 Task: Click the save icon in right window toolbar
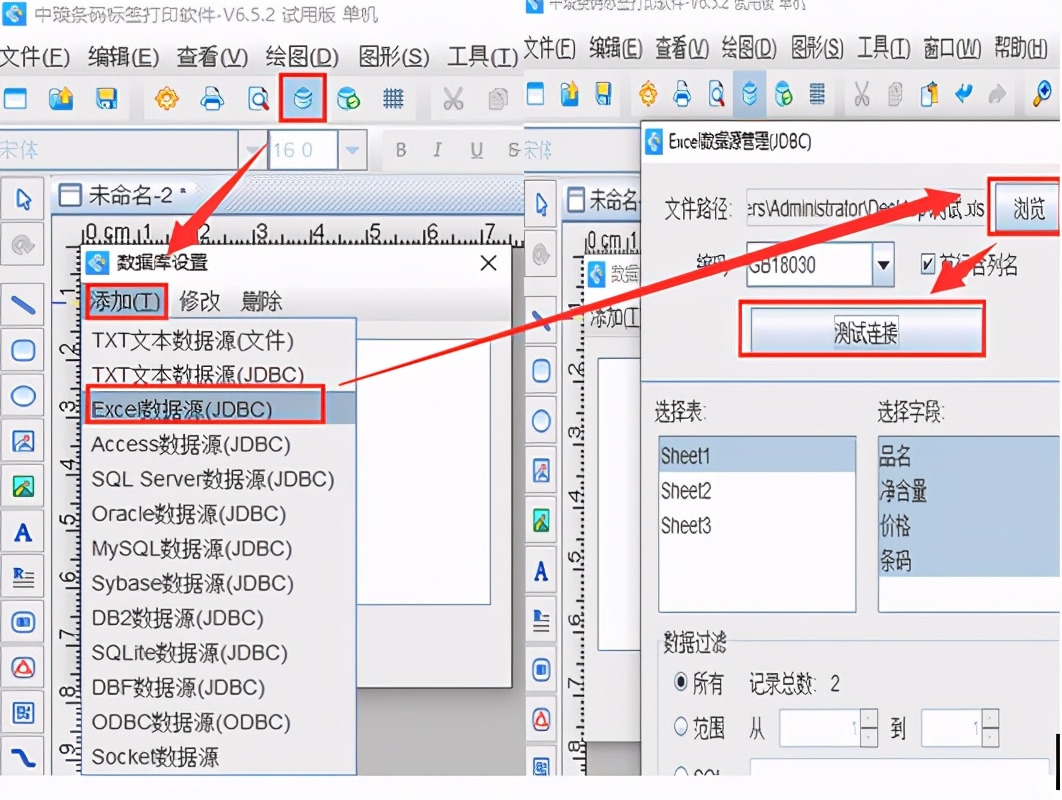click(603, 94)
